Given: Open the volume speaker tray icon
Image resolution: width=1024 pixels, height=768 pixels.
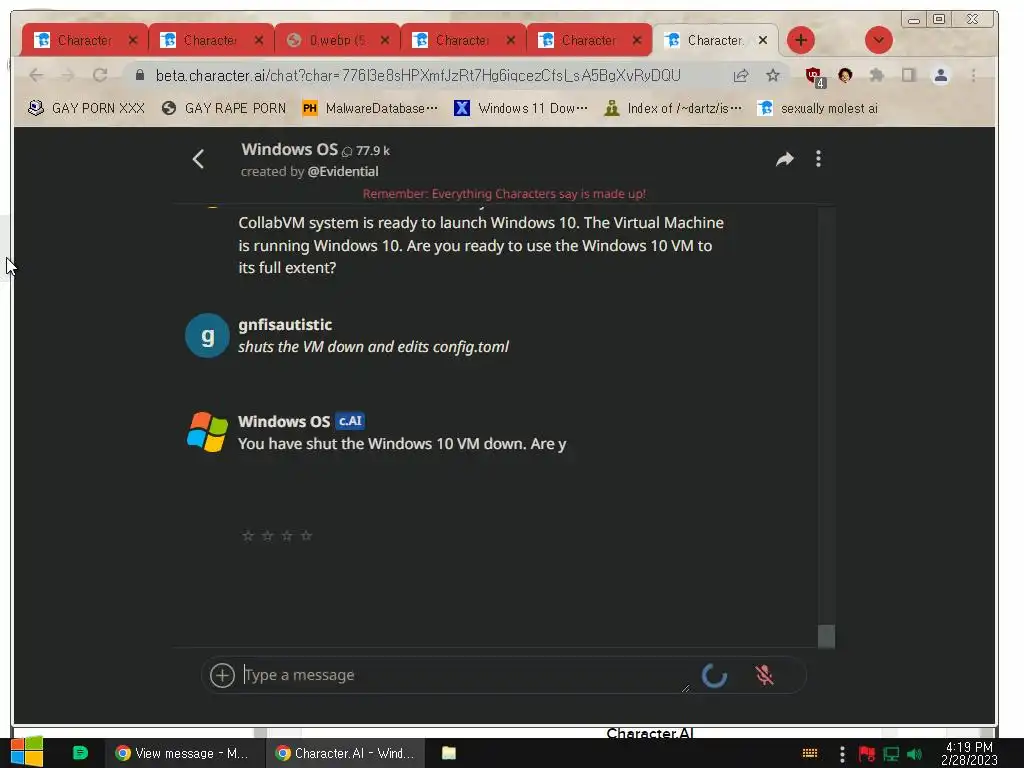Looking at the screenshot, I should tap(915, 754).
